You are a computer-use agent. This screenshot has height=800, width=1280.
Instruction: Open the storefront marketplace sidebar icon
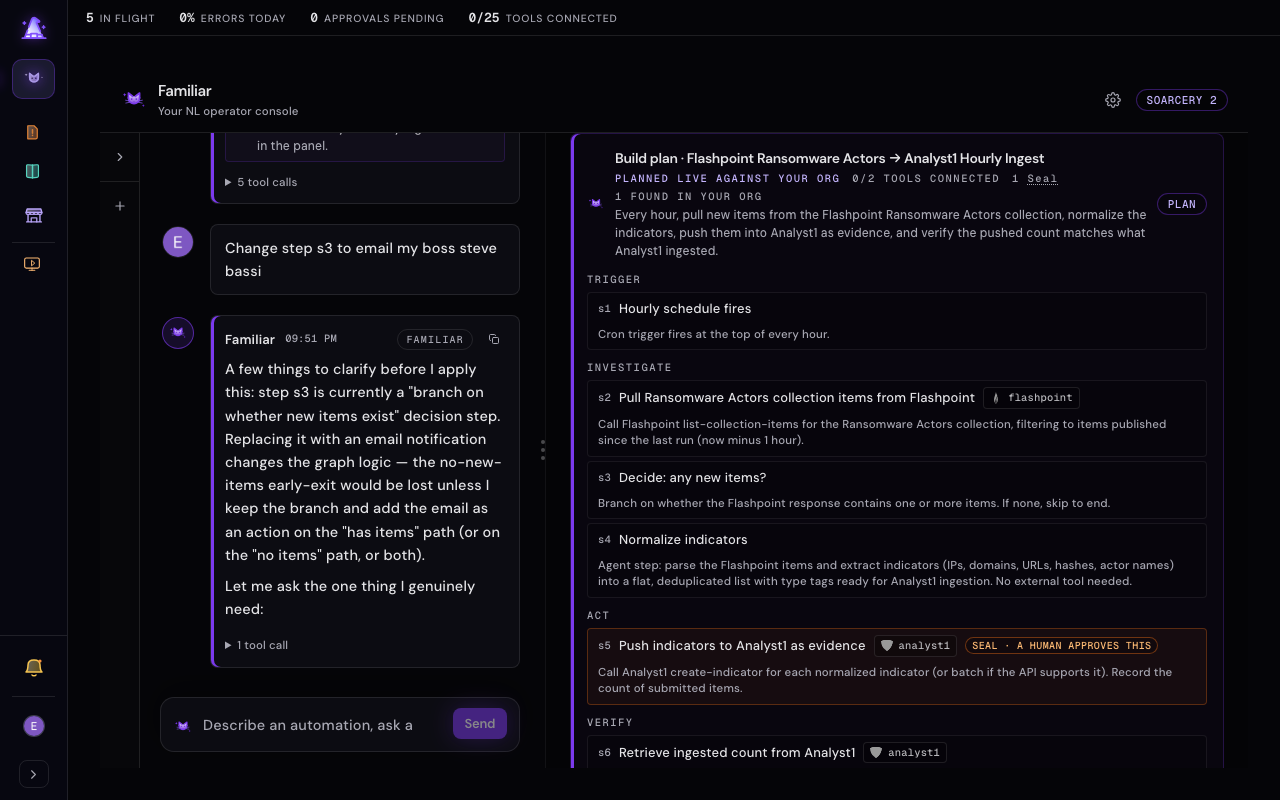tap(32, 215)
